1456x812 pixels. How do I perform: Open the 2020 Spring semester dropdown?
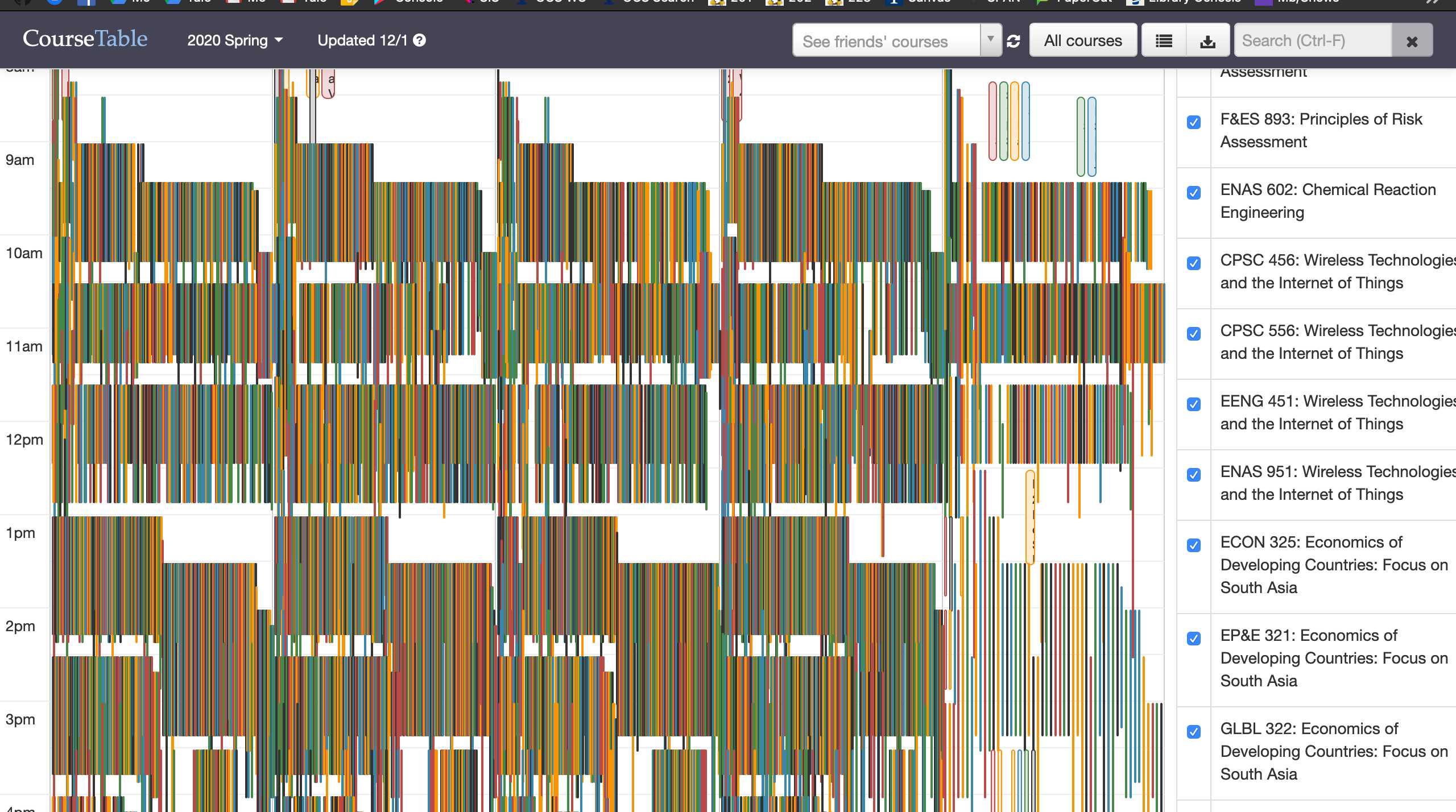(235, 40)
